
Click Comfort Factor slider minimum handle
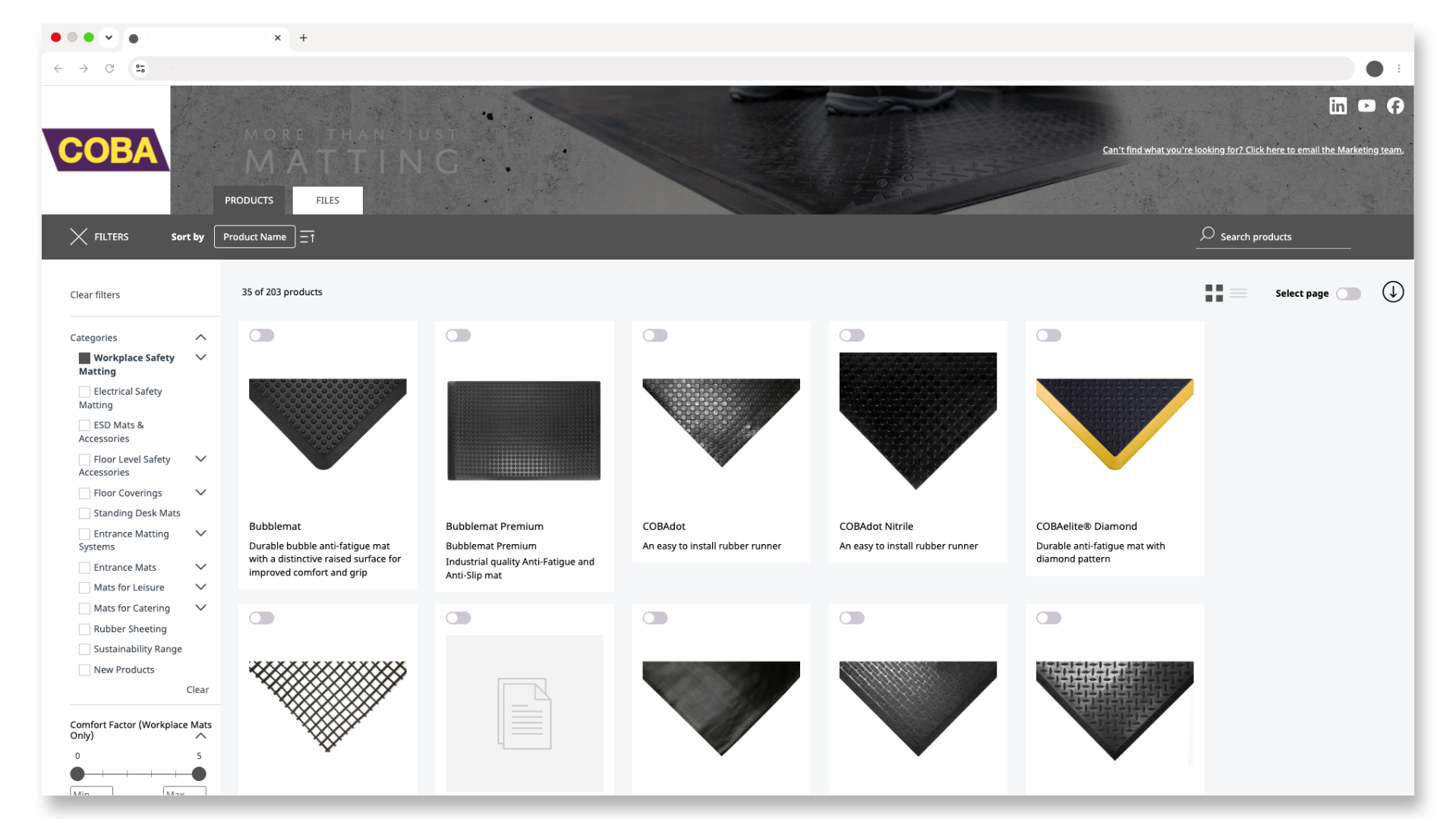[x=77, y=774]
